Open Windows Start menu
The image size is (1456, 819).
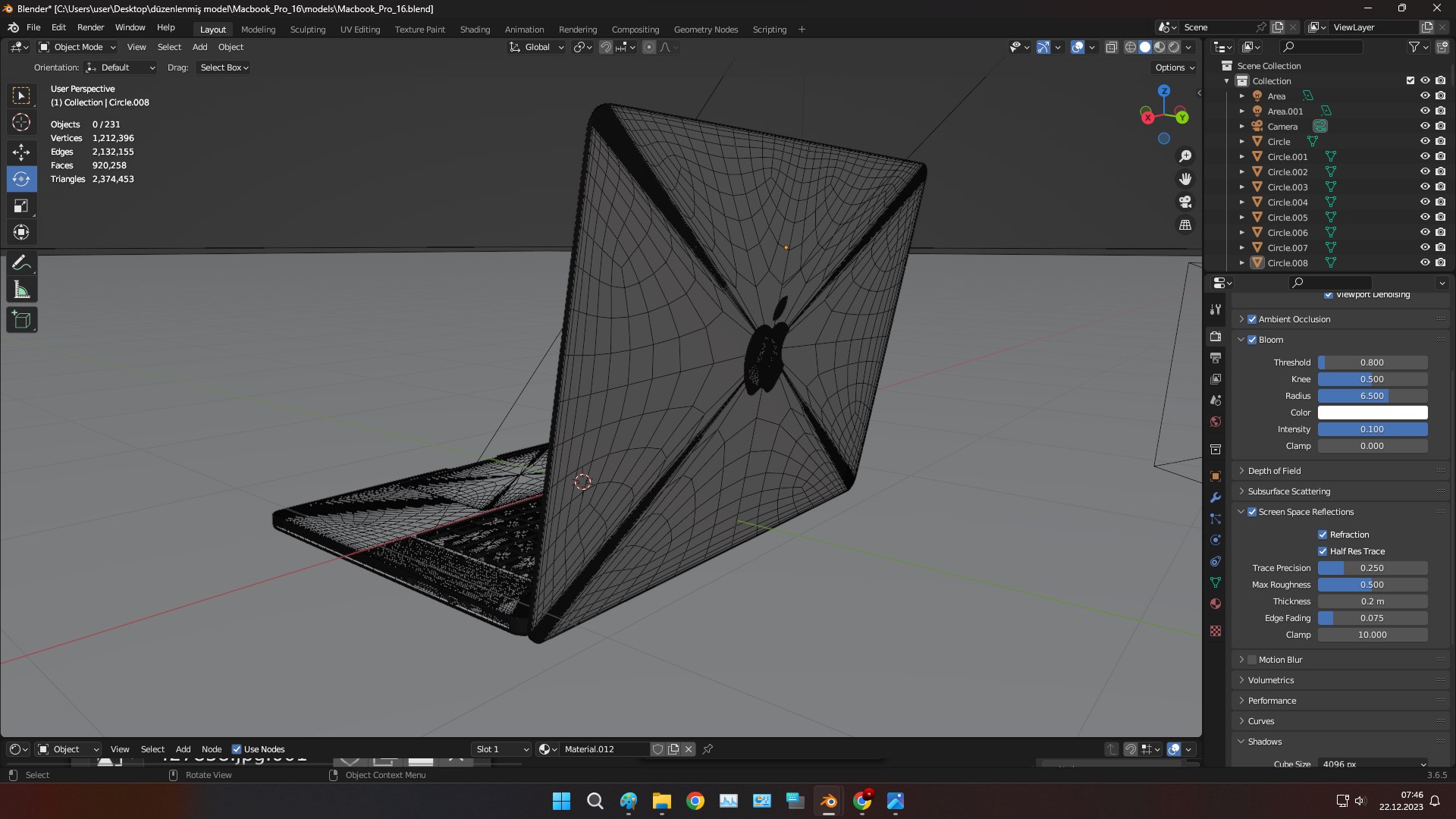pyautogui.click(x=561, y=801)
